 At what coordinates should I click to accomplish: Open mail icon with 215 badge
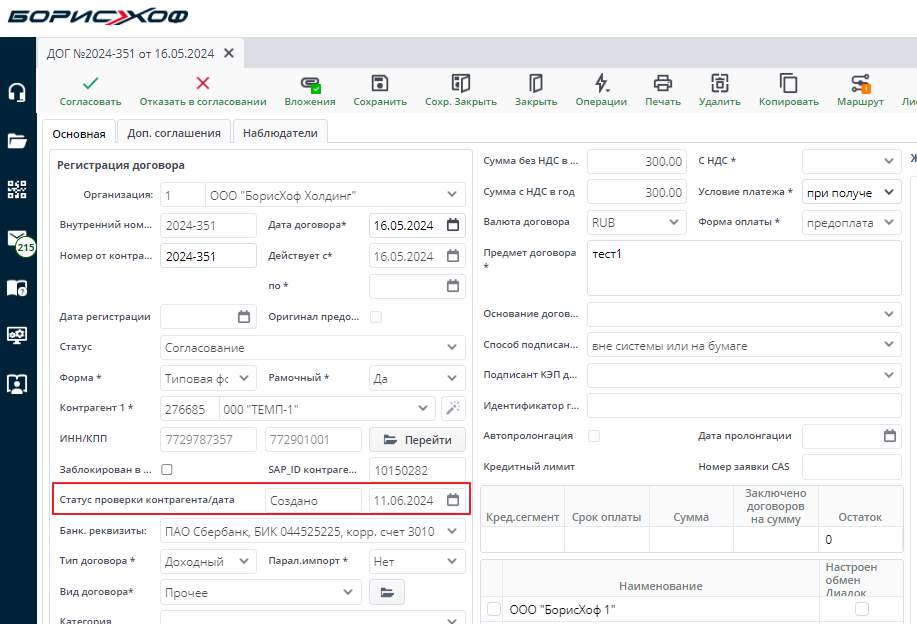(17, 240)
